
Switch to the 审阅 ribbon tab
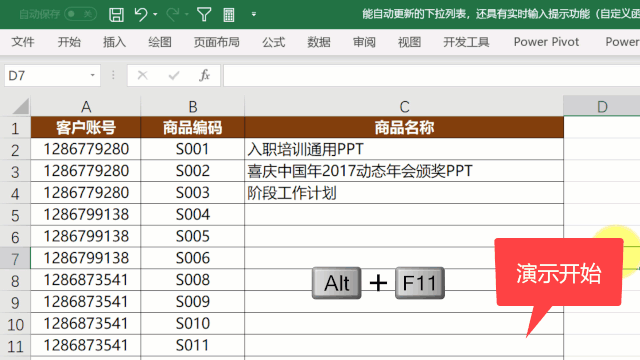[x=364, y=42]
